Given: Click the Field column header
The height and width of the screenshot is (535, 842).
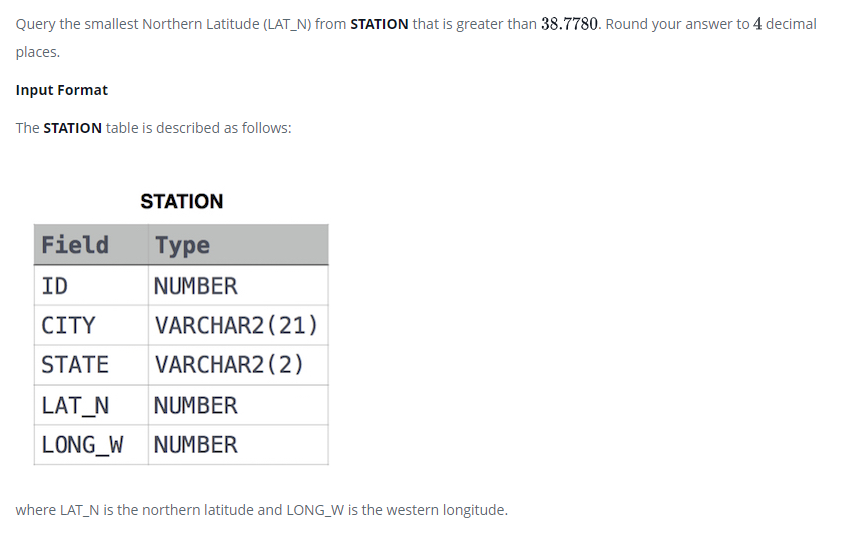Looking at the screenshot, I should pyautogui.click(x=91, y=245).
